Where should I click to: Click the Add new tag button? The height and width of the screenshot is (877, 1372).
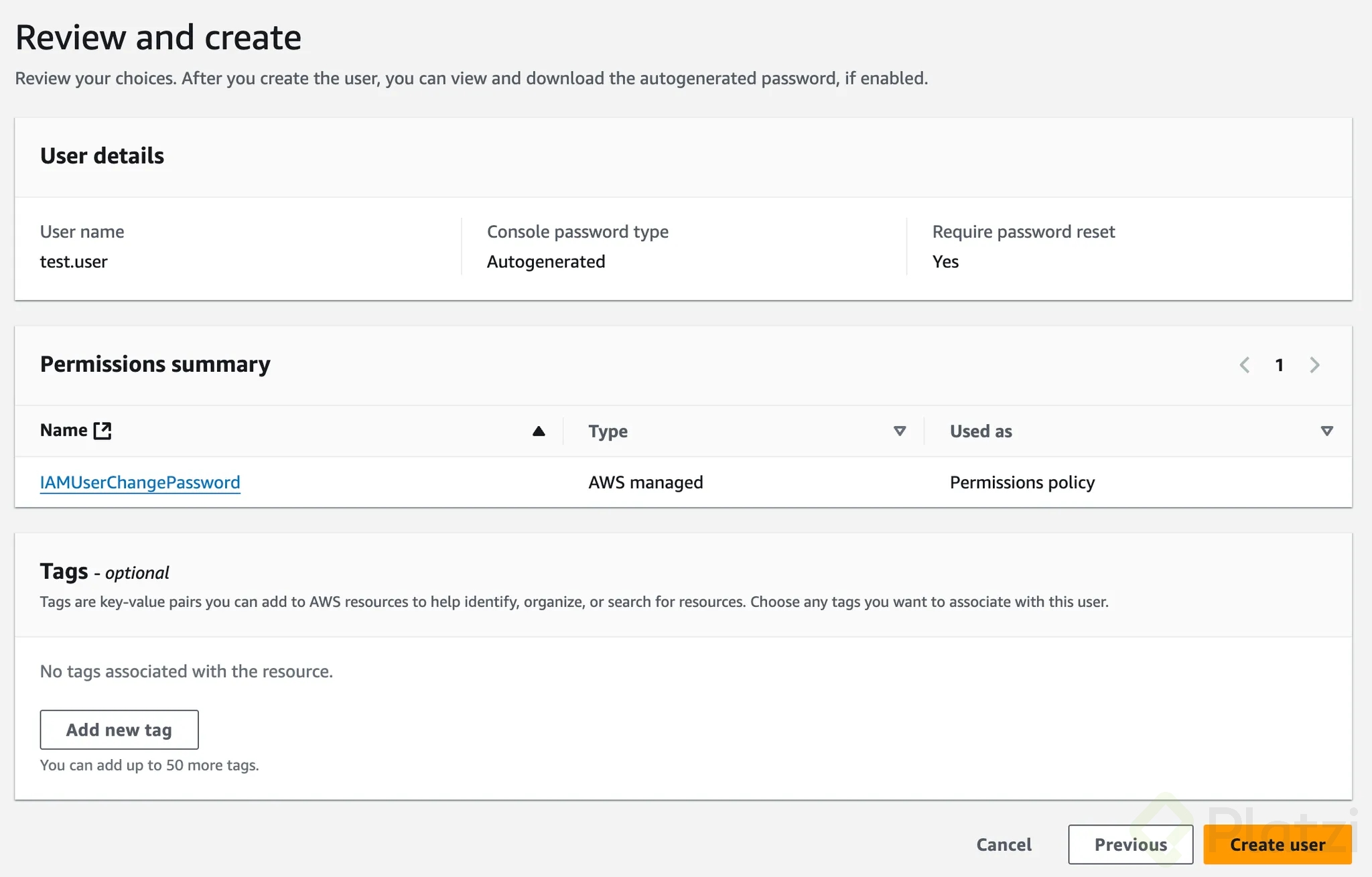click(x=119, y=730)
